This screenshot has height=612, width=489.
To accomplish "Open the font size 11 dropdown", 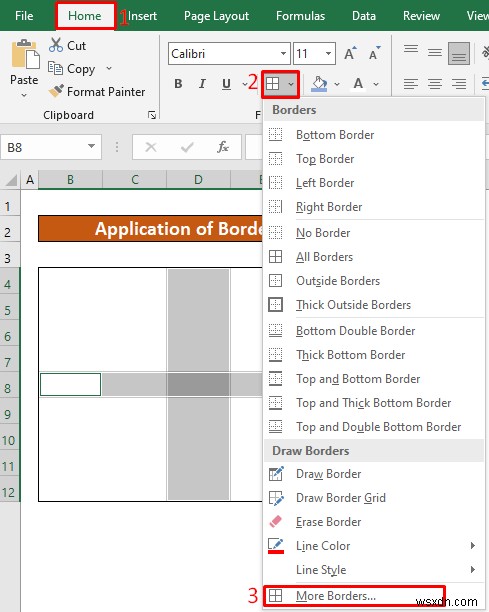I will (329, 53).
